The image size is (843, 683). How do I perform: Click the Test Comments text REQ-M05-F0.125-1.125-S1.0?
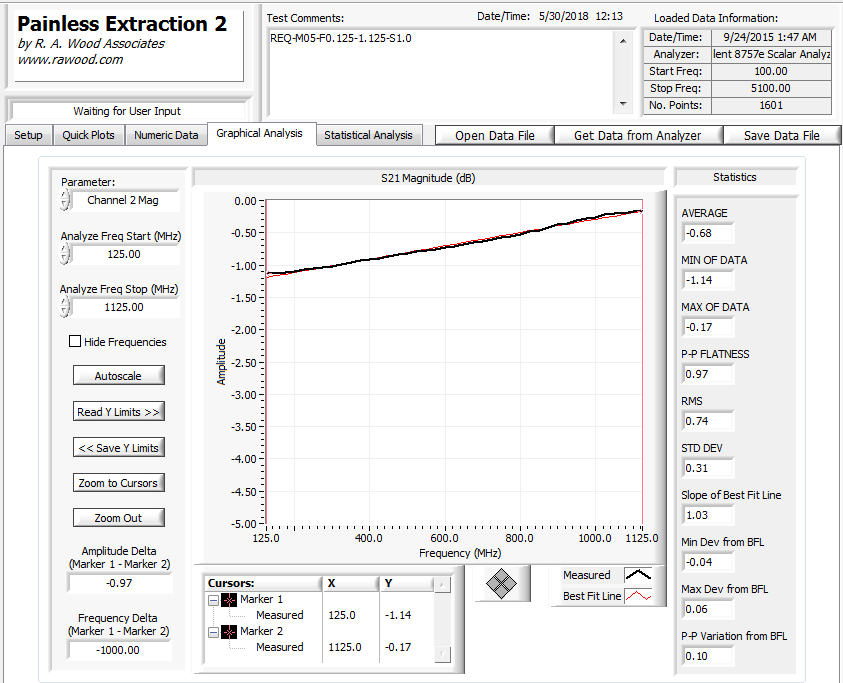tap(341, 38)
